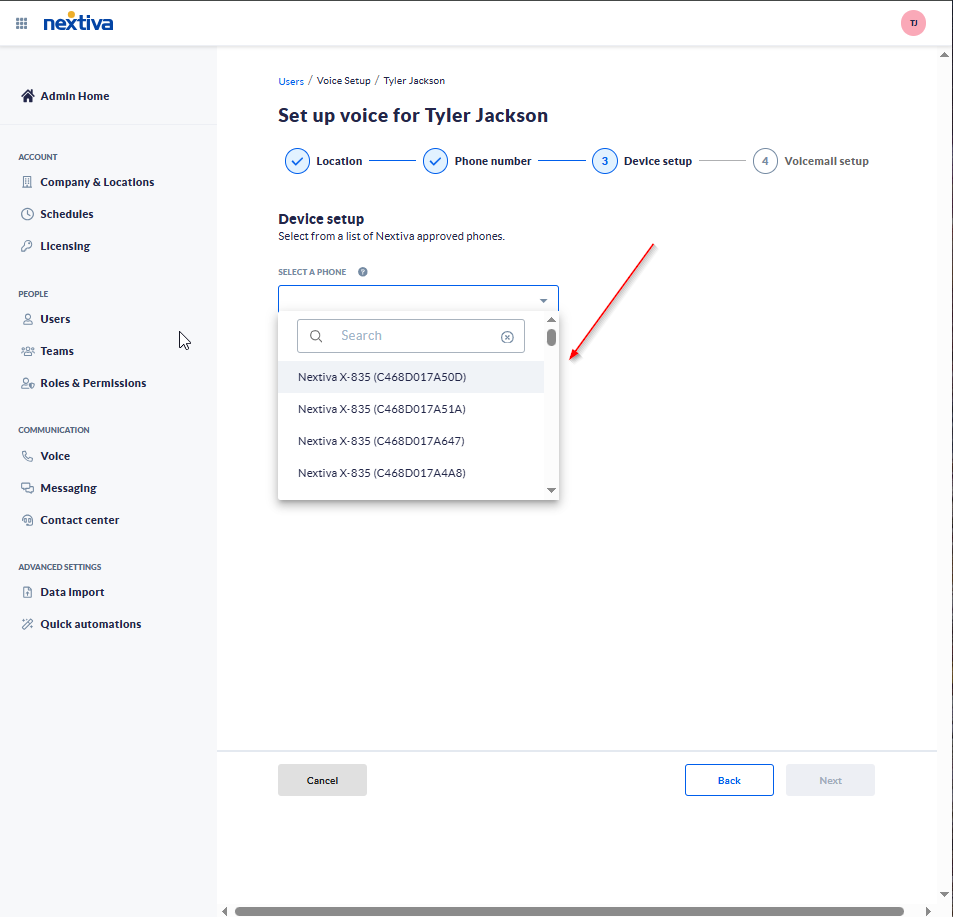Select Nextiva X-835 (C468D017A50D)
The height and width of the screenshot is (917, 953).
(411, 377)
